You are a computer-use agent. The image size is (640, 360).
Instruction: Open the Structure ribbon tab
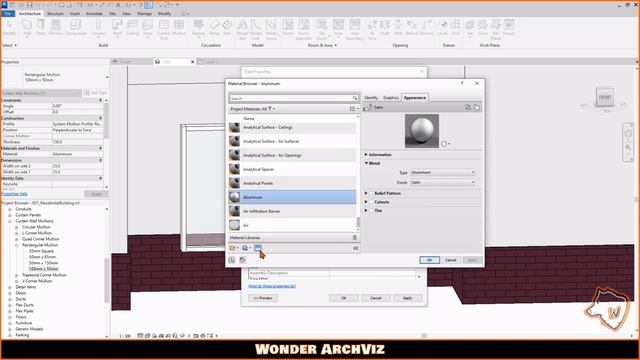click(x=55, y=13)
